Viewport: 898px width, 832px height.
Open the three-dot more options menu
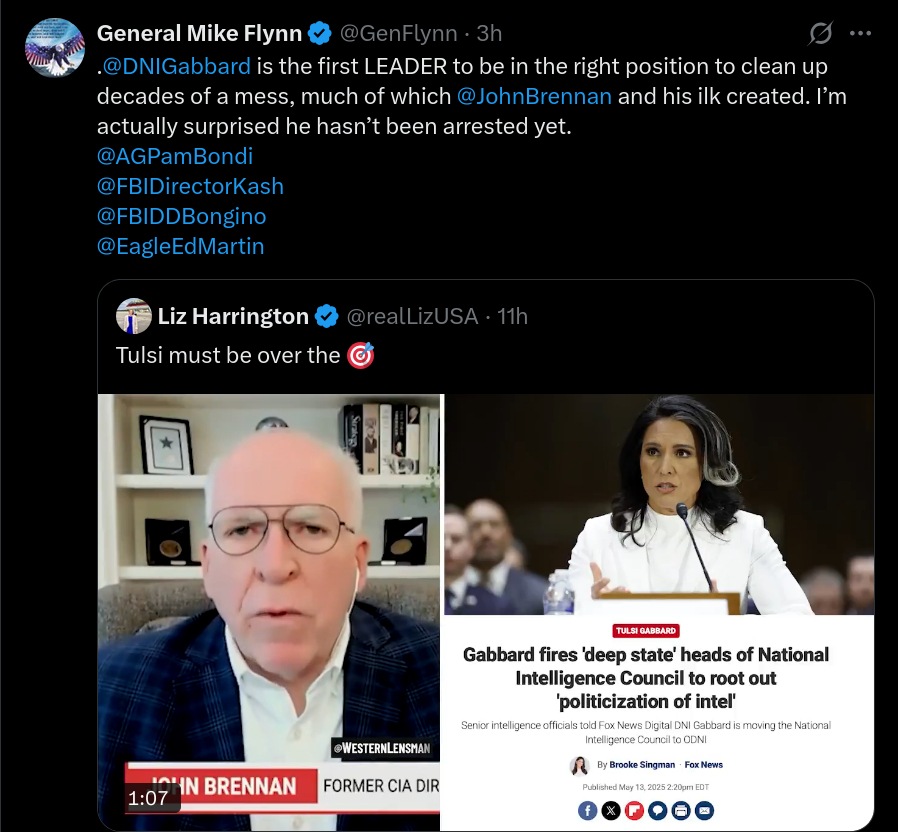pos(860,33)
